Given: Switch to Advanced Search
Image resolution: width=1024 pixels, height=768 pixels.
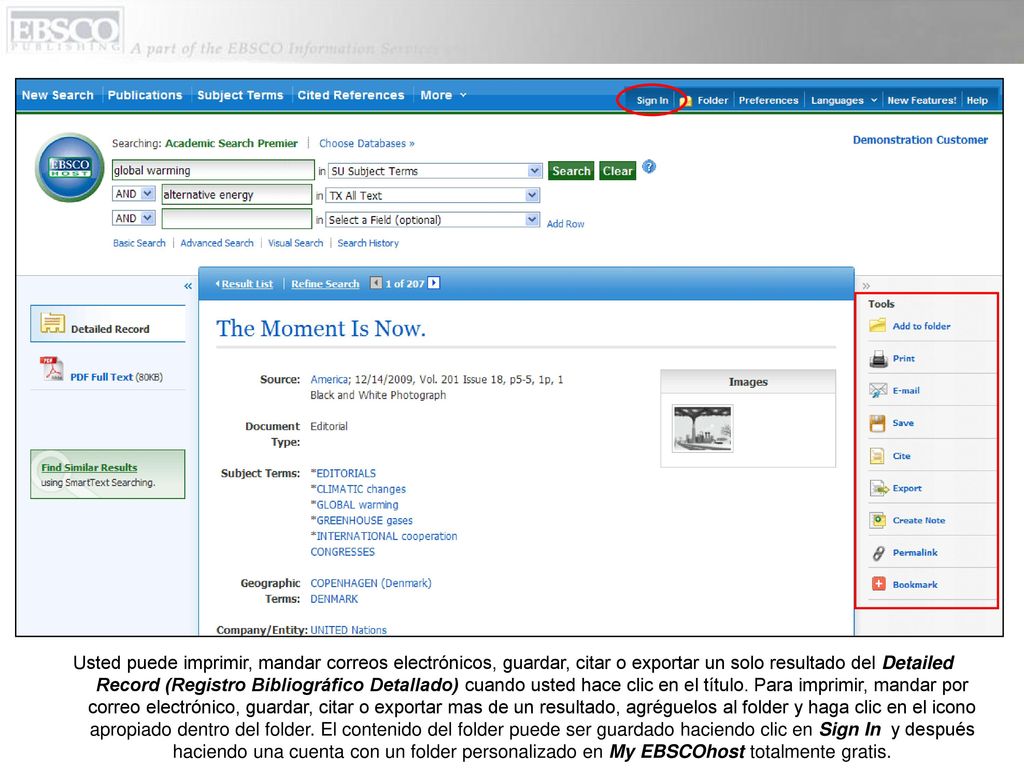Looking at the screenshot, I should [217, 243].
